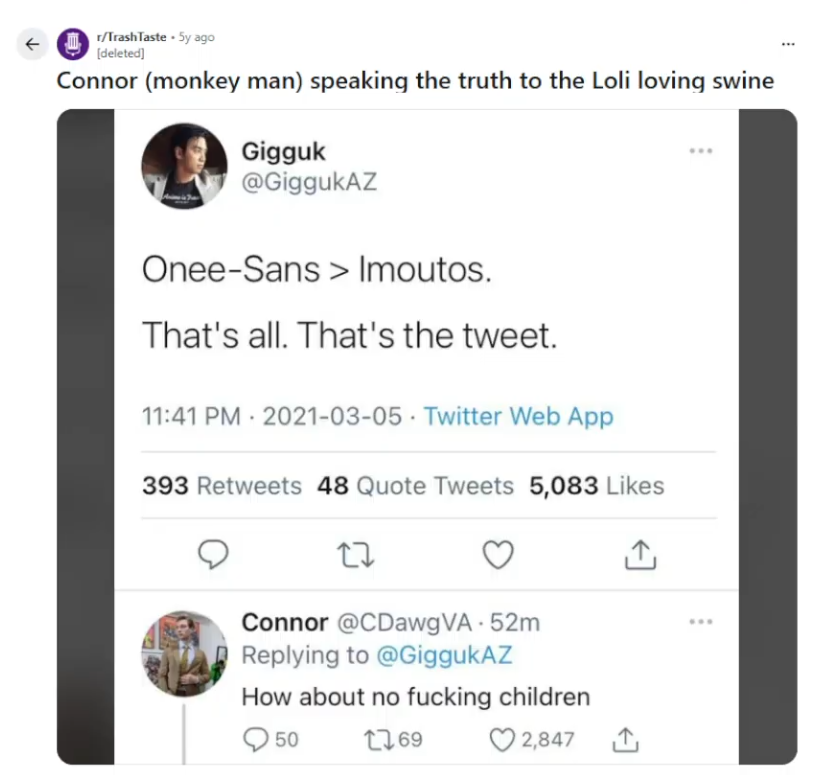This screenshot has height=775, width=817.
Task: Click share icon on Connor's reply
Action: point(625,740)
